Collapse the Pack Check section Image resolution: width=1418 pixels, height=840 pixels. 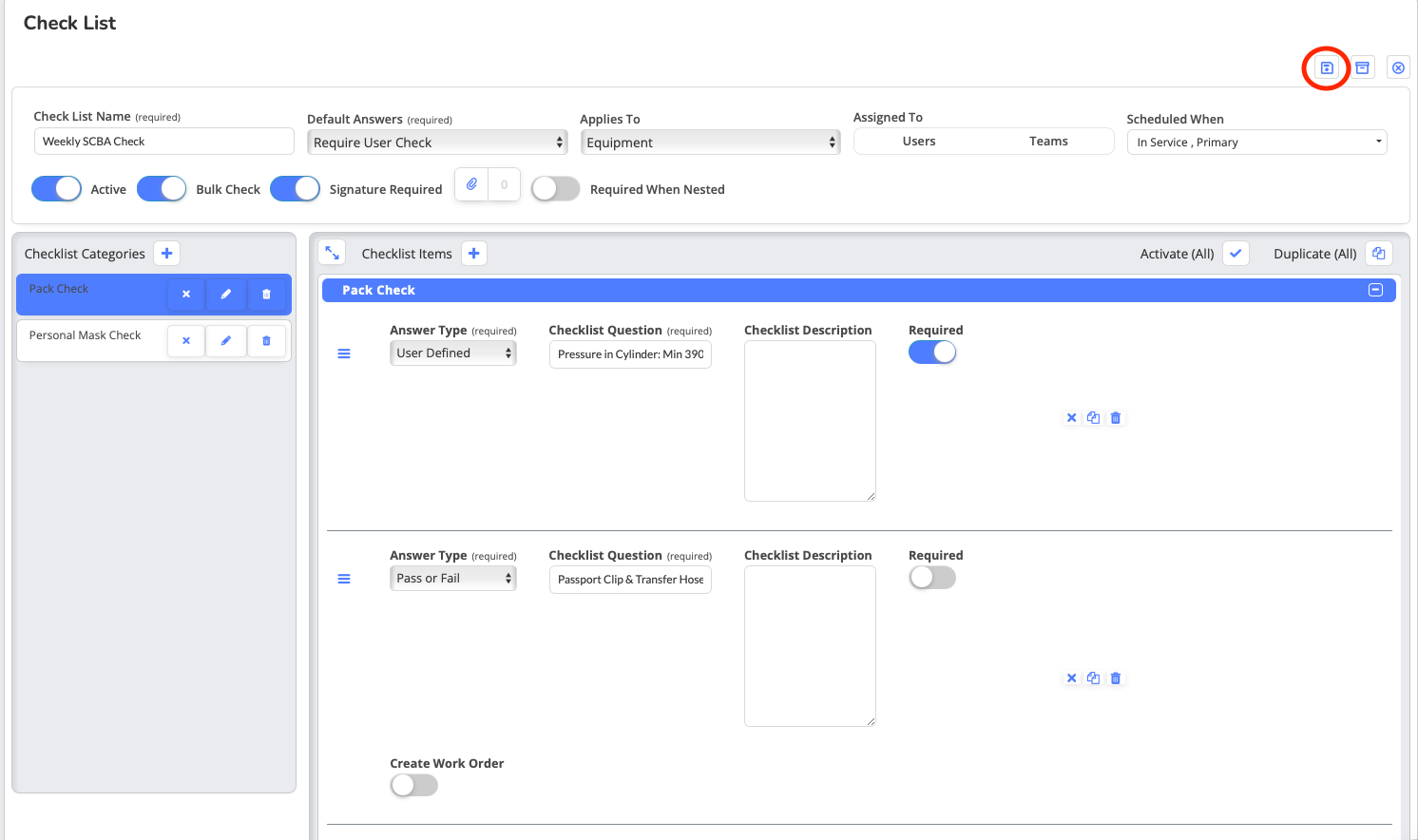click(x=1374, y=290)
